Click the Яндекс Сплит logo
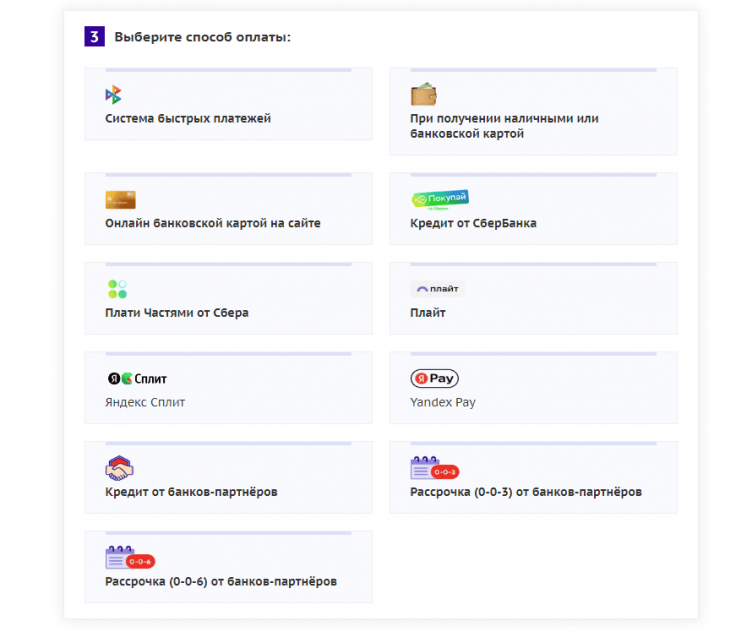This screenshot has height=632, width=752. [137, 379]
